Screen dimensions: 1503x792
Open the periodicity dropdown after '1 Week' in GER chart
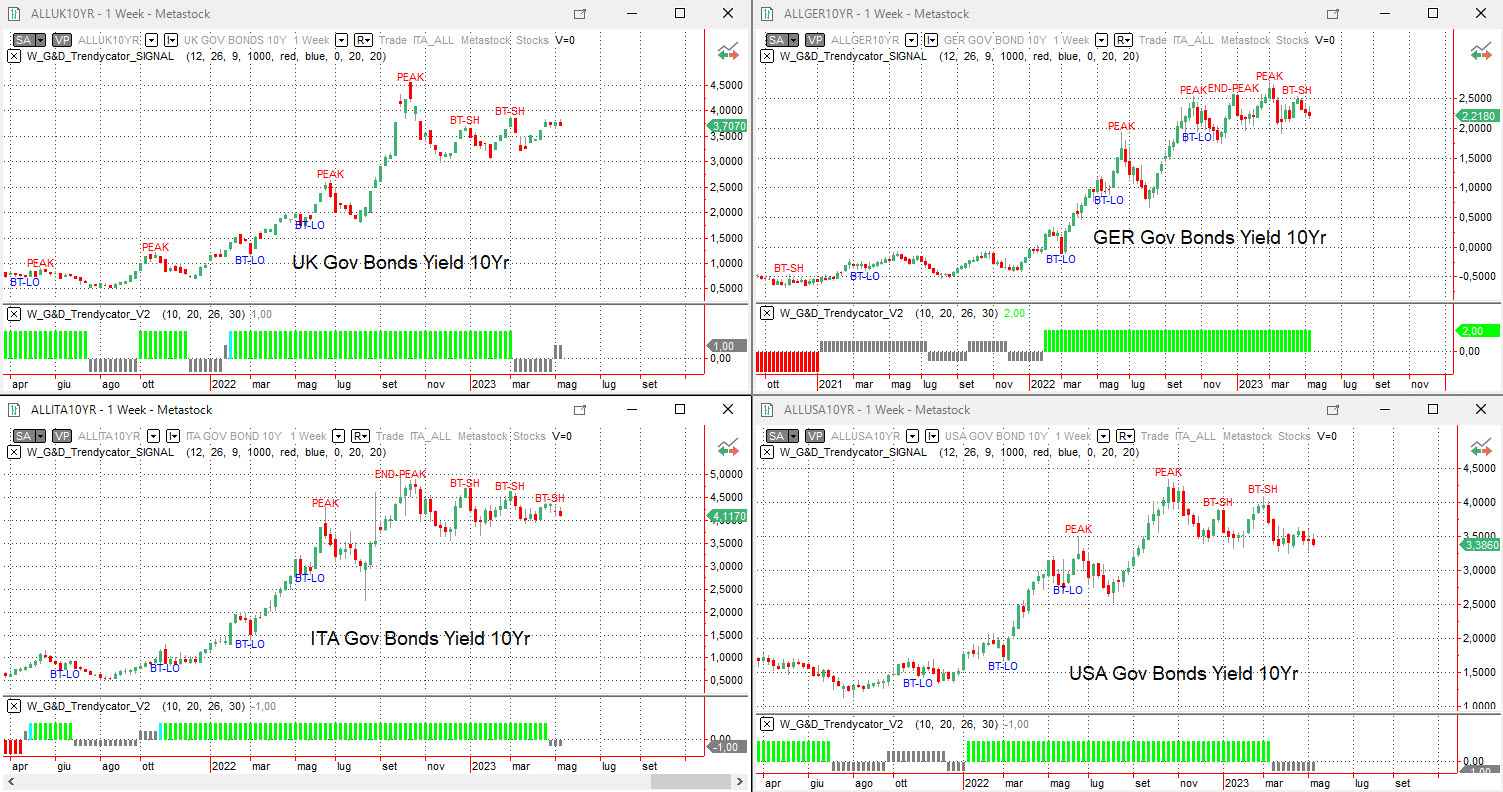(1102, 40)
